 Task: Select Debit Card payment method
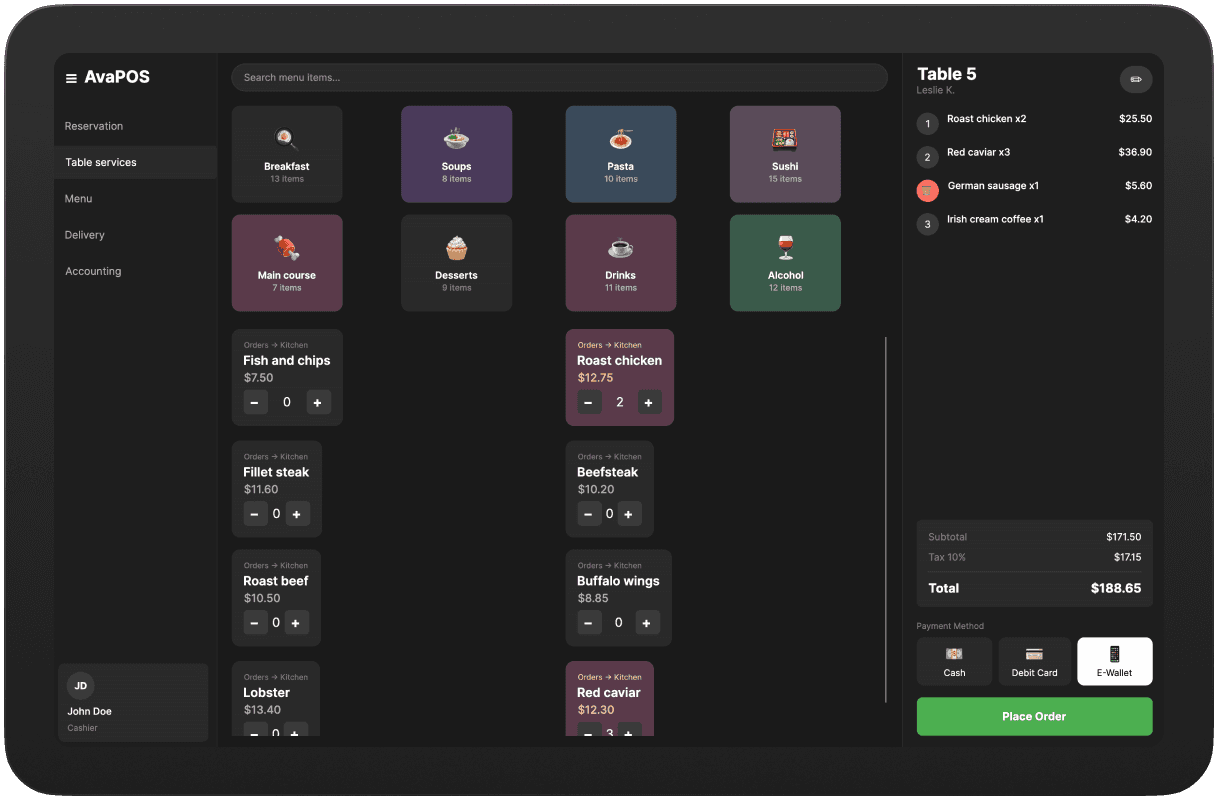(1034, 661)
